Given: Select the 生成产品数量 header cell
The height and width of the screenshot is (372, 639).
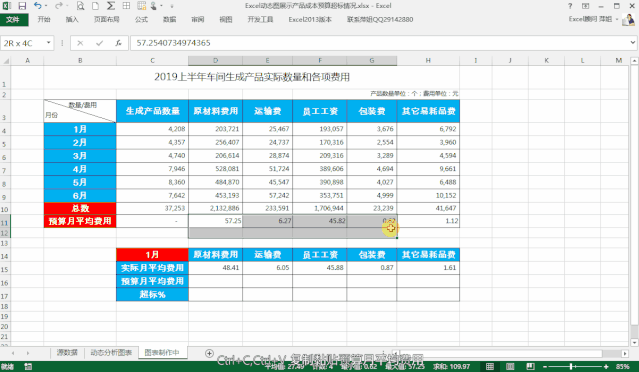Looking at the screenshot, I should click(x=152, y=111).
